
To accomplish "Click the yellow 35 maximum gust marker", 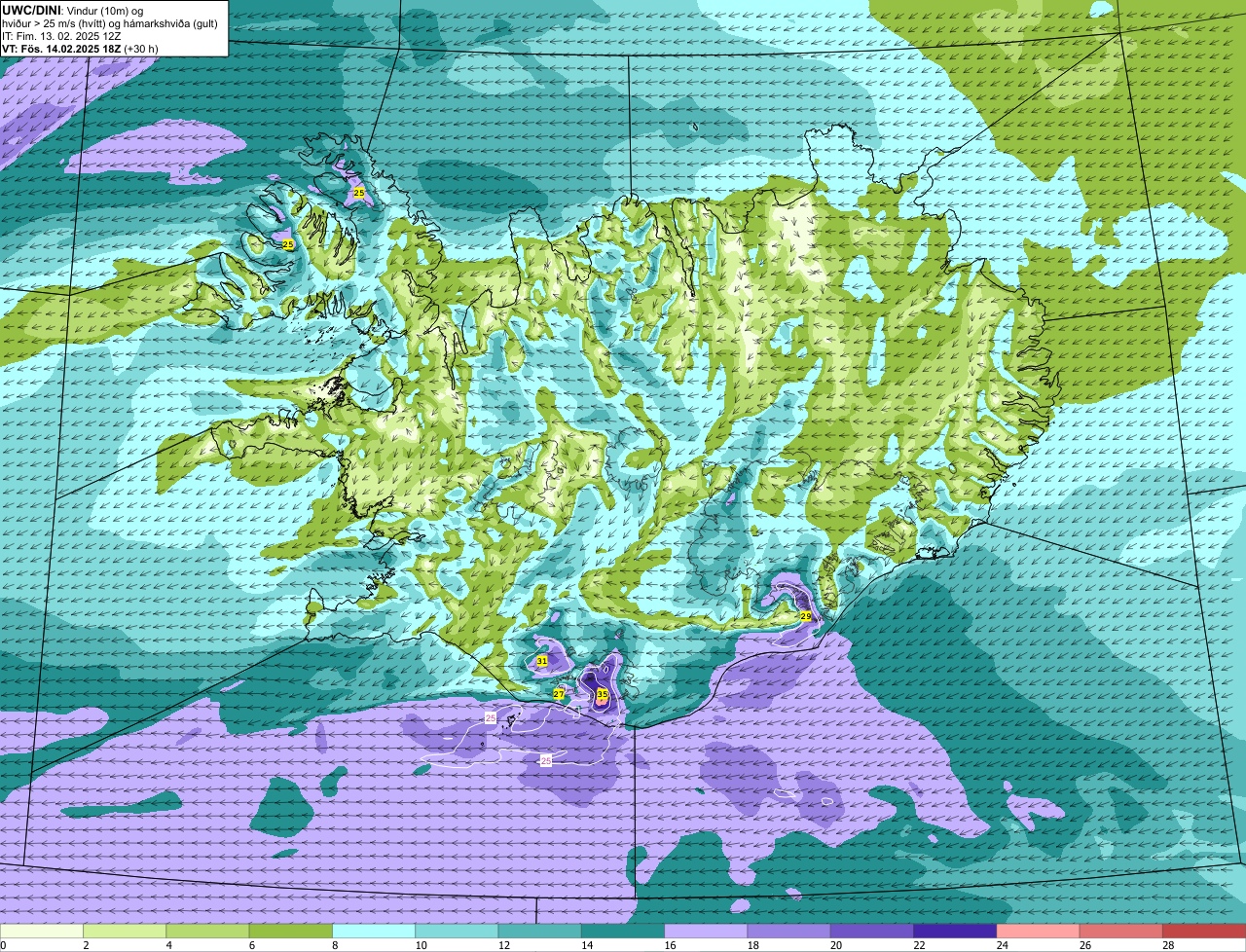I will pos(603,694).
